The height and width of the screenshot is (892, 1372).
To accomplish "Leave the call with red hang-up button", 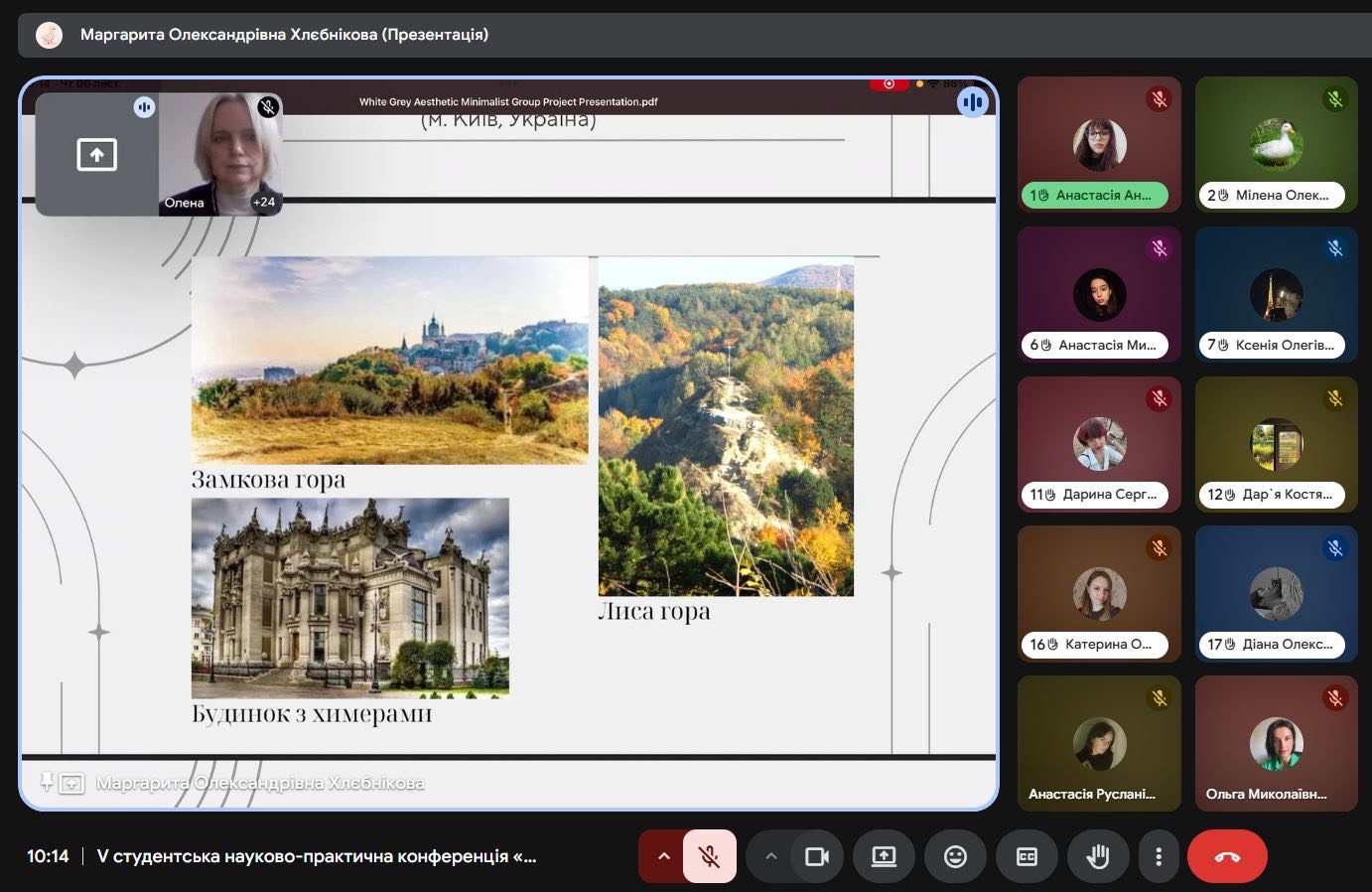I will [1227, 856].
